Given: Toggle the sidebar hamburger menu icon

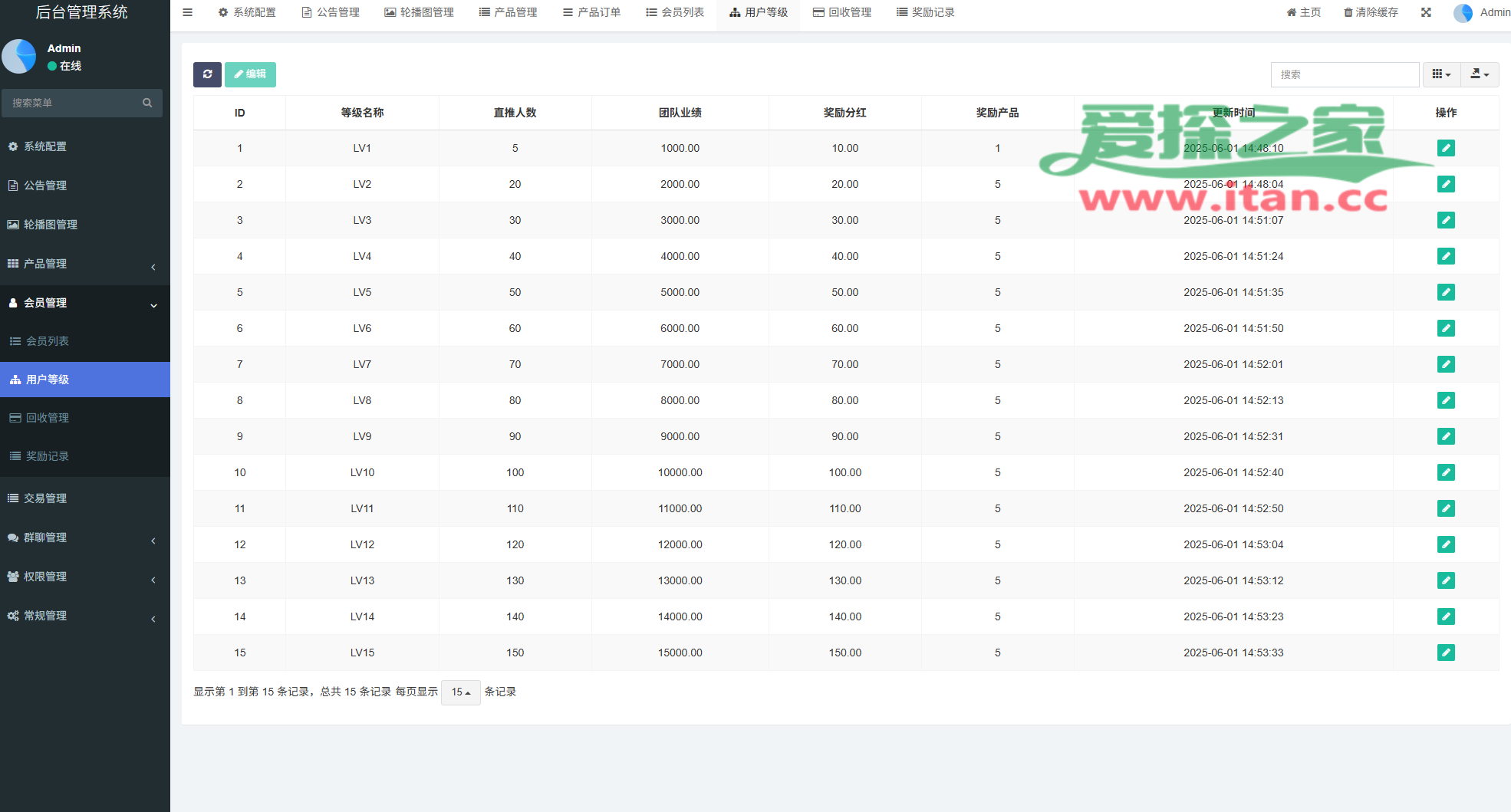Looking at the screenshot, I should (x=187, y=12).
